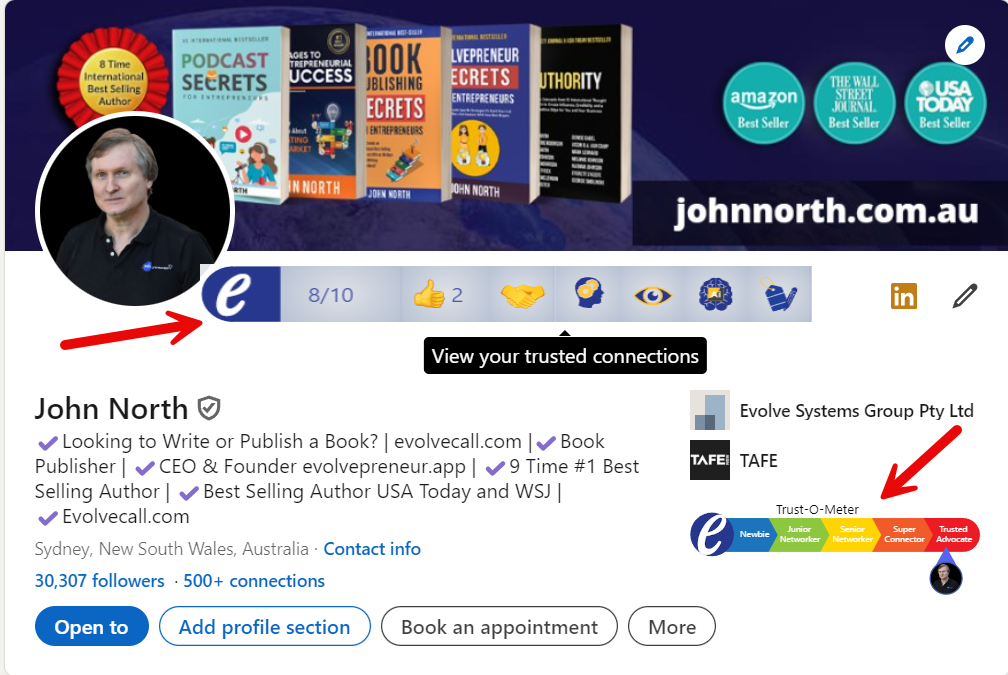Click the AI brain icon
1008x675 pixels.
click(716, 294)
